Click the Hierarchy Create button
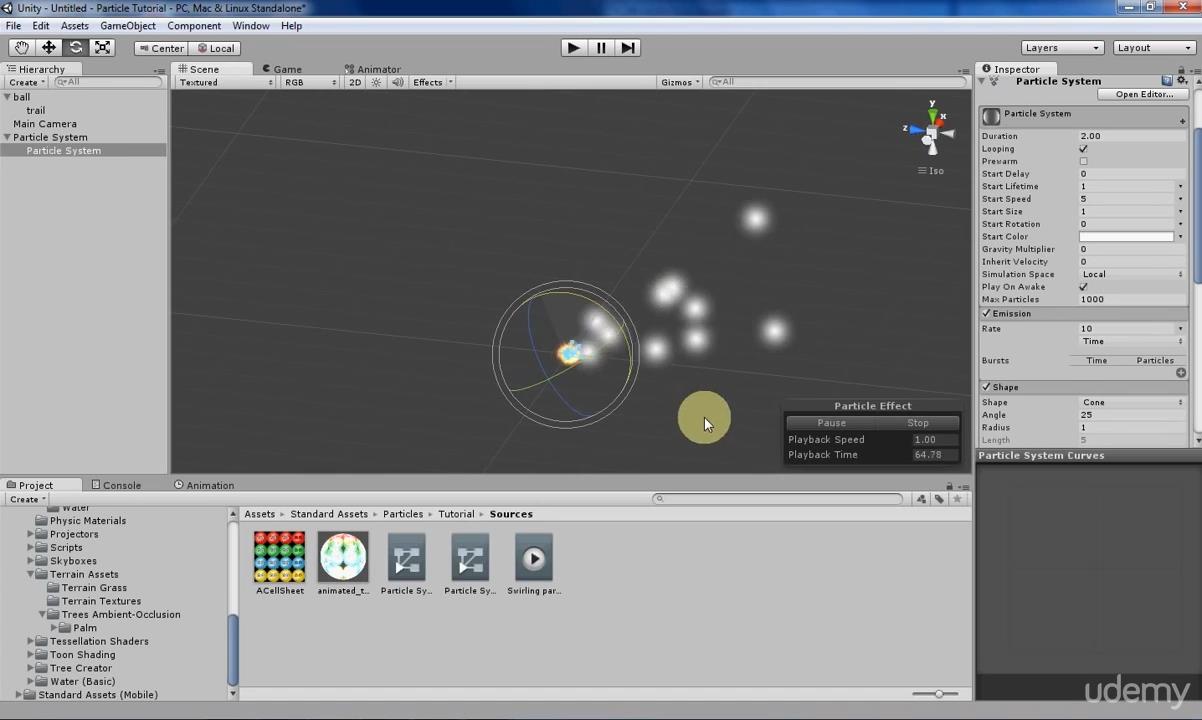This screenshot has width=1202, height=720. click(x=26, y=82)
